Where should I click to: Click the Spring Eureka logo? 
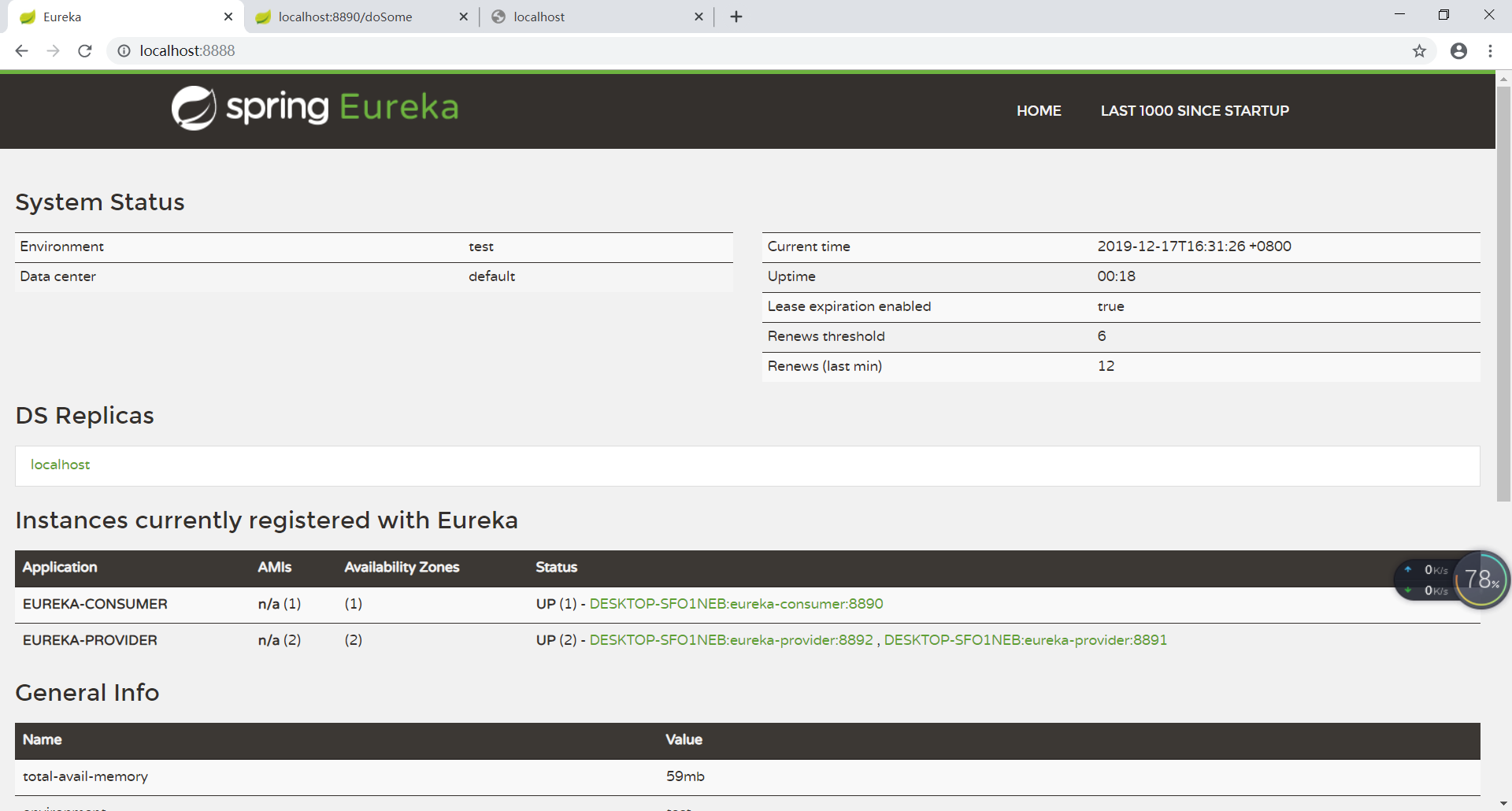coord(315,108)
